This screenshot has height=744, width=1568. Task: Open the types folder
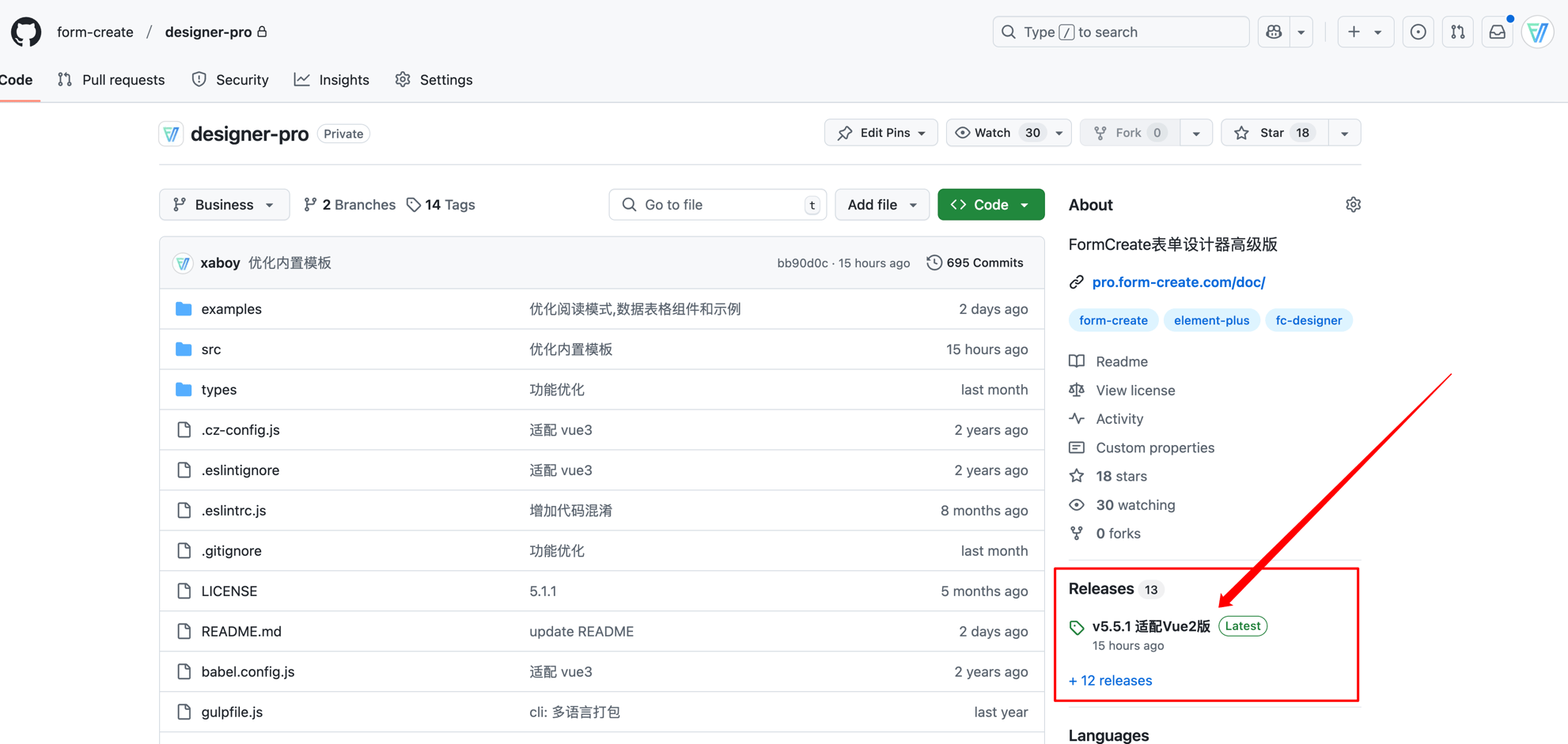pos(219,390)
